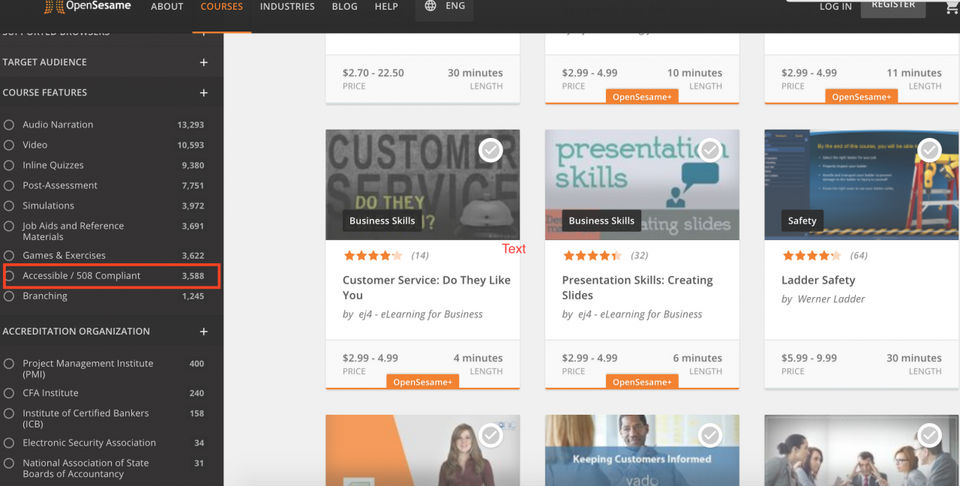Click the Log In link
The width and height of the screenshot is (960, 486).
(836, 7)
